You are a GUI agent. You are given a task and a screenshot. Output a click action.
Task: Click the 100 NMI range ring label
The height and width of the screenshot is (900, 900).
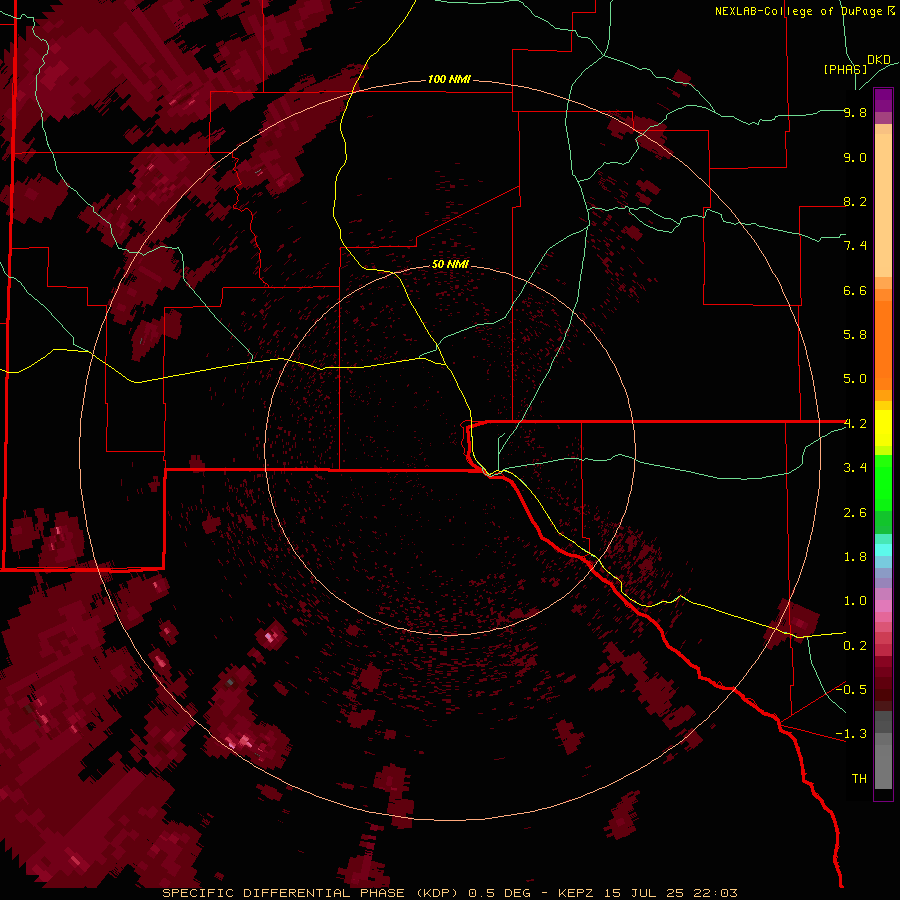point(449,79)
